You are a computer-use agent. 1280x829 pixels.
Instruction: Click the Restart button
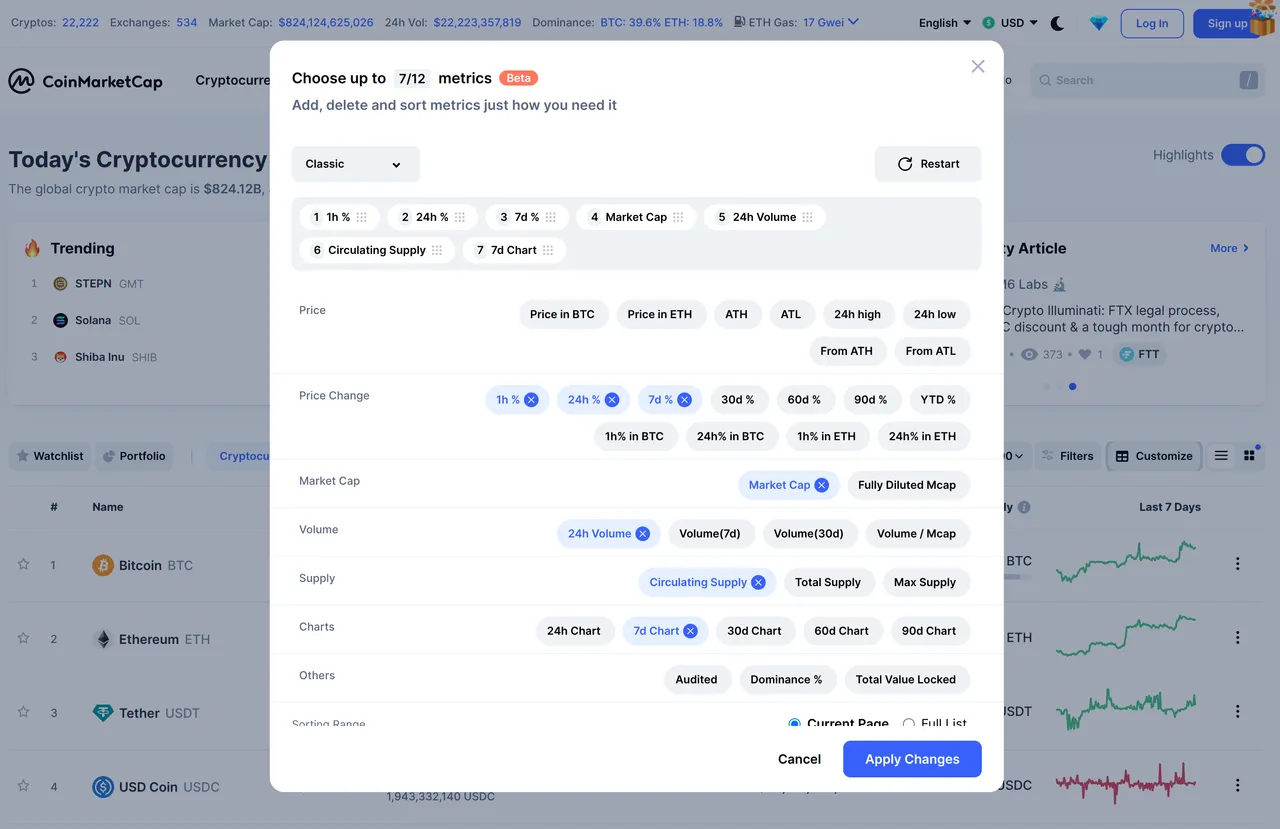coord(928,164)
